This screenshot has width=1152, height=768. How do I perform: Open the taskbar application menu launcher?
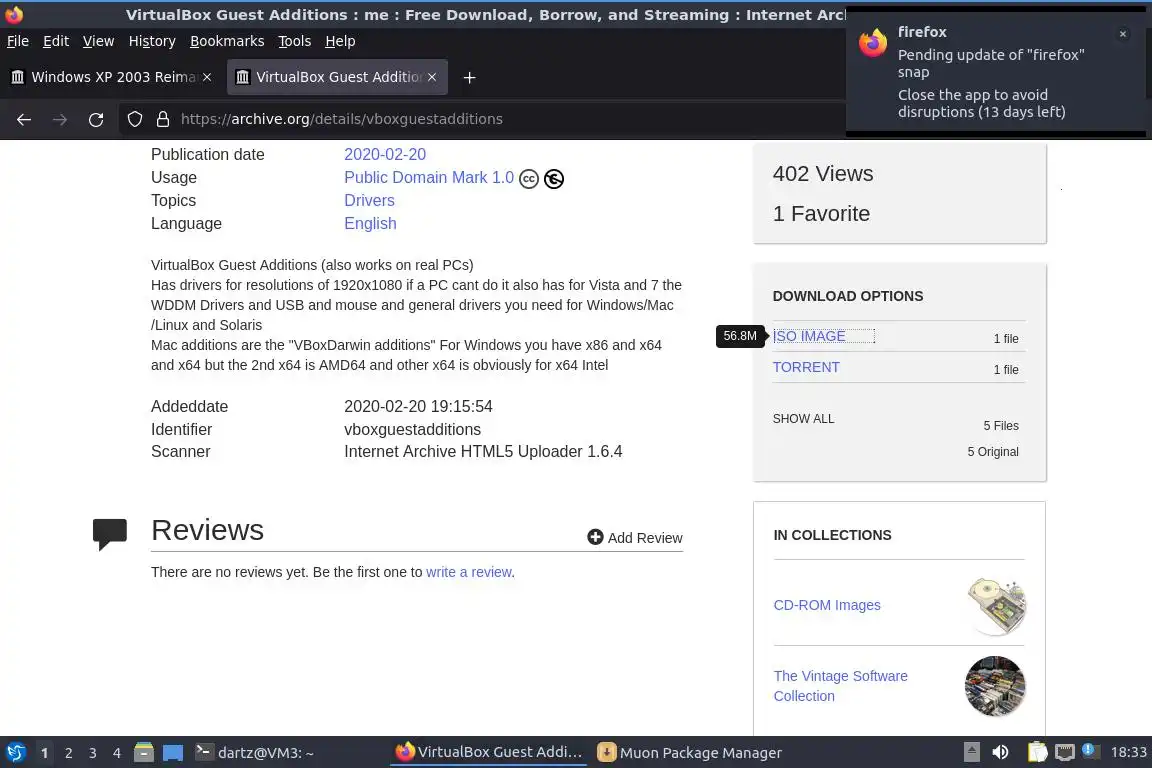(x=15, y=753)
